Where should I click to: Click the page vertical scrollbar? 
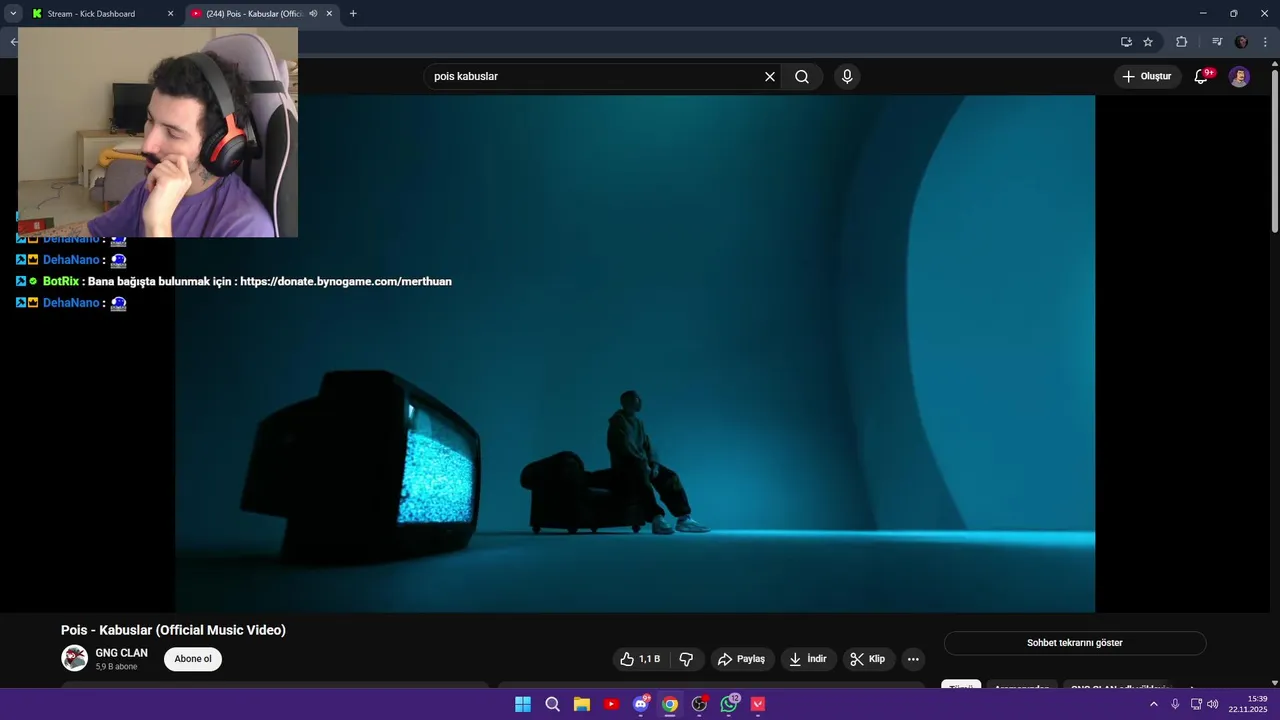click(x=1274, y=150)
